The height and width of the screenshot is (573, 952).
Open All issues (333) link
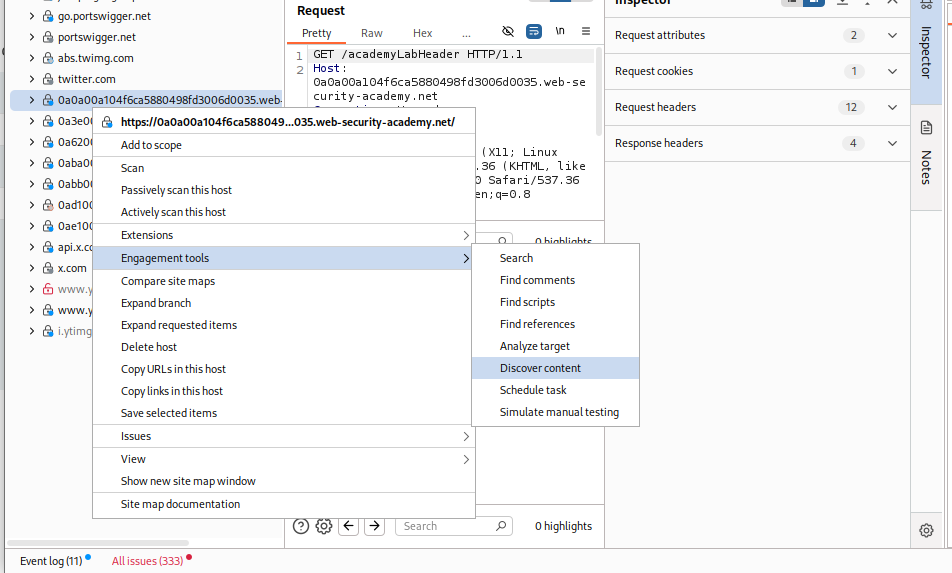coord(147,561)
